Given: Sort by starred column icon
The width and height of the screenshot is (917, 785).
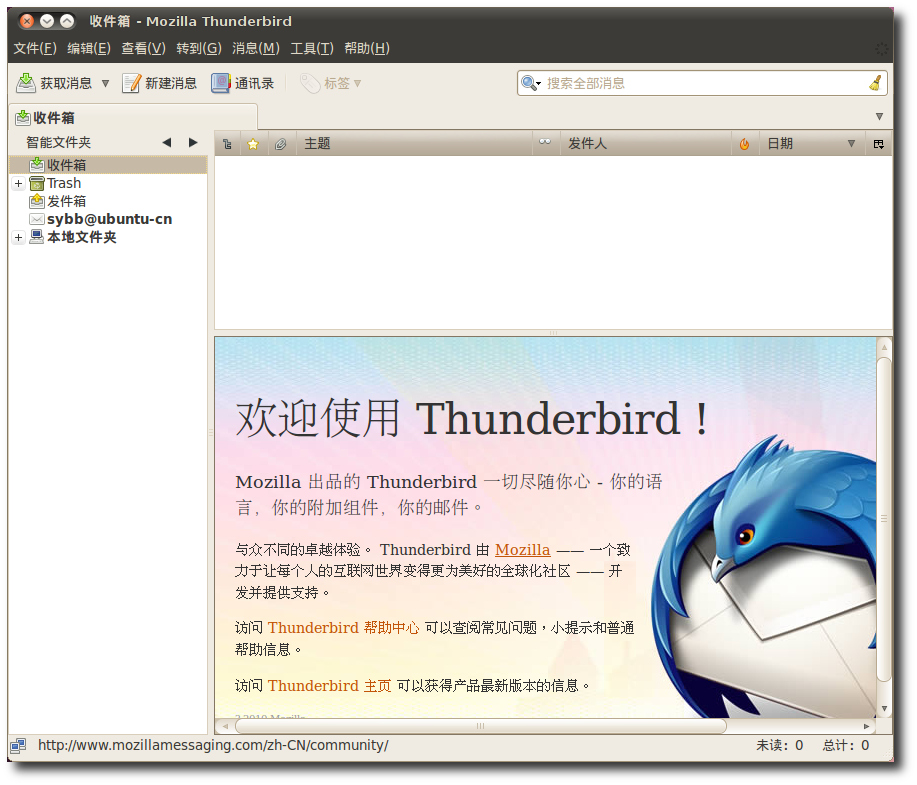Looking at the screenshot, I should pos(253,144).
